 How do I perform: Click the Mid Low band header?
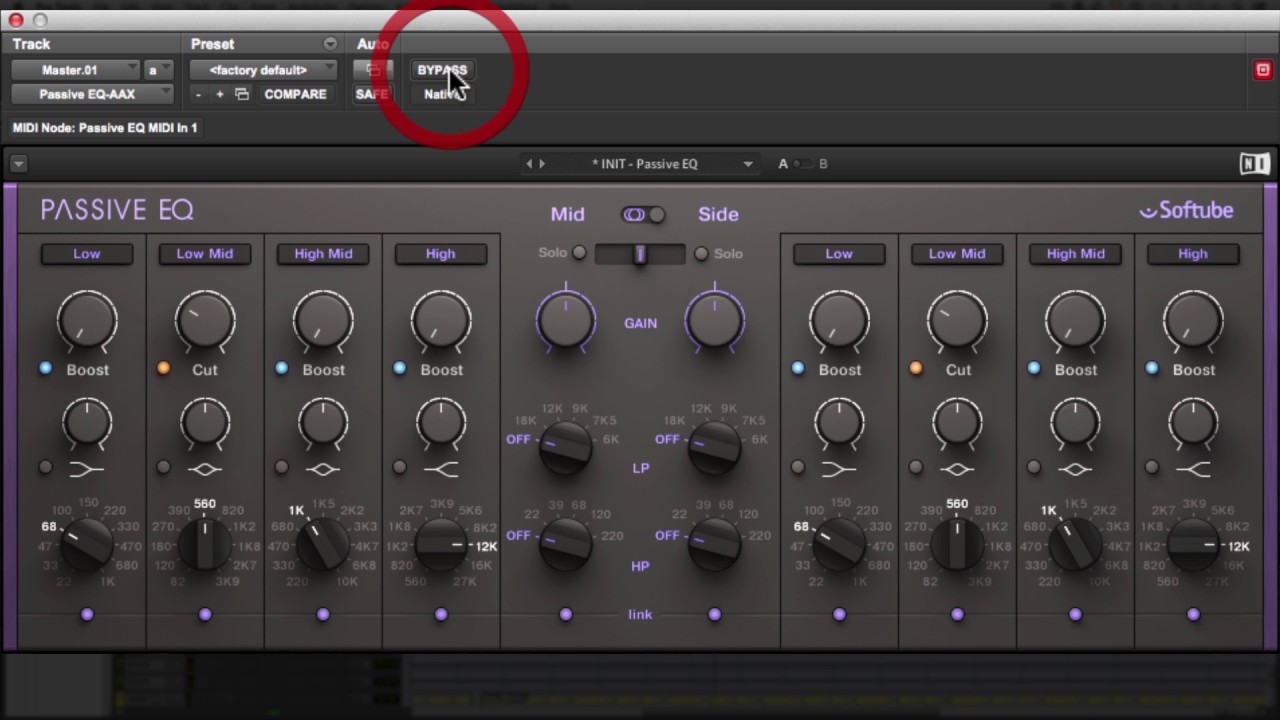(x=87, y=254)
